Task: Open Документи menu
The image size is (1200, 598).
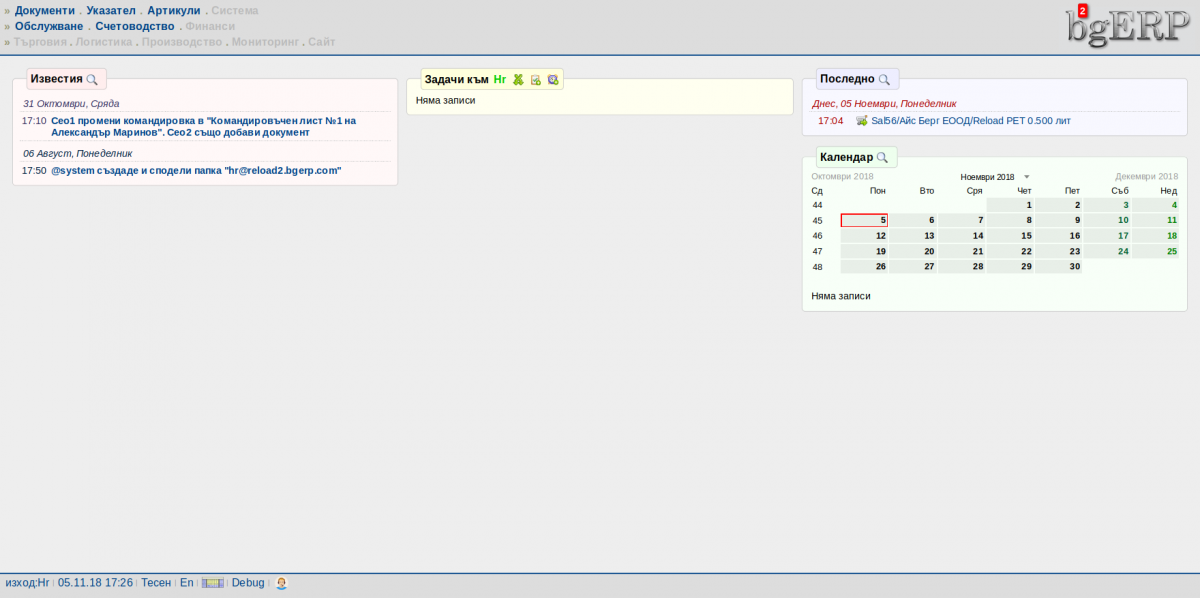Action: click(45, 10)
